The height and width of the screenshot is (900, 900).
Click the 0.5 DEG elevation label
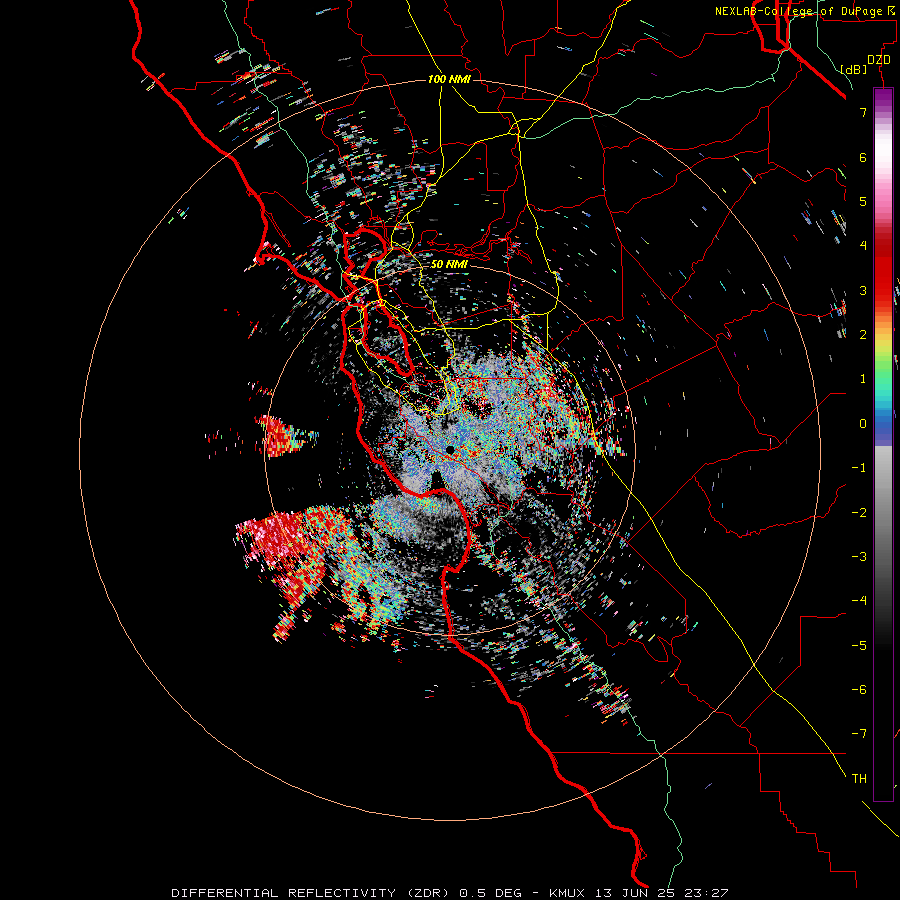point(491,893)
